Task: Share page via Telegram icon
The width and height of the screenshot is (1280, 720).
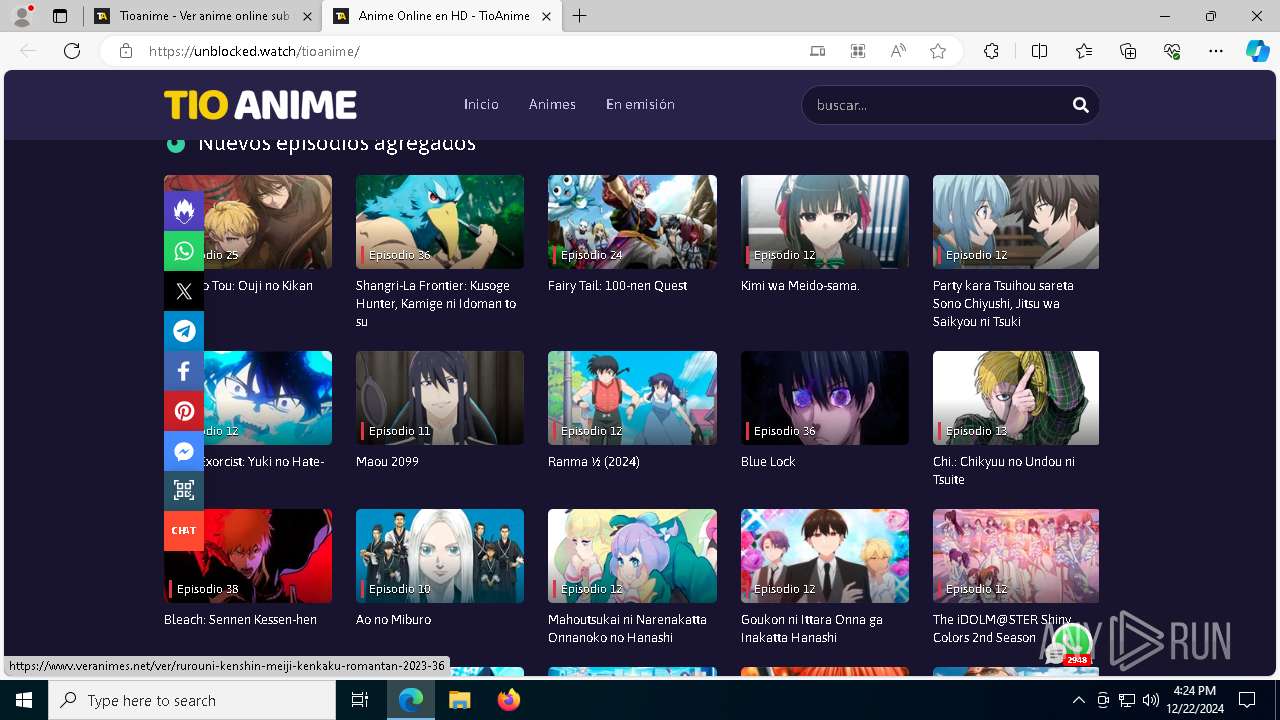Action: point(184,331)
